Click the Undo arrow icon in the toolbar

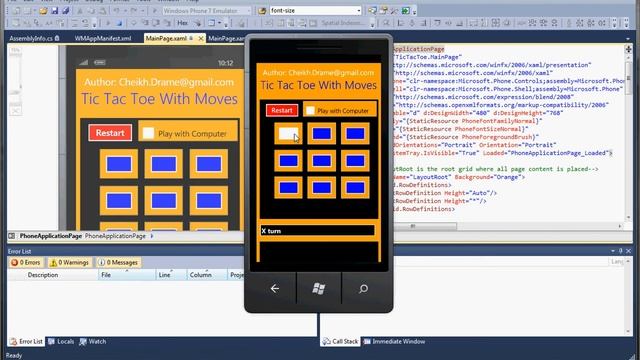pos(117,11)
